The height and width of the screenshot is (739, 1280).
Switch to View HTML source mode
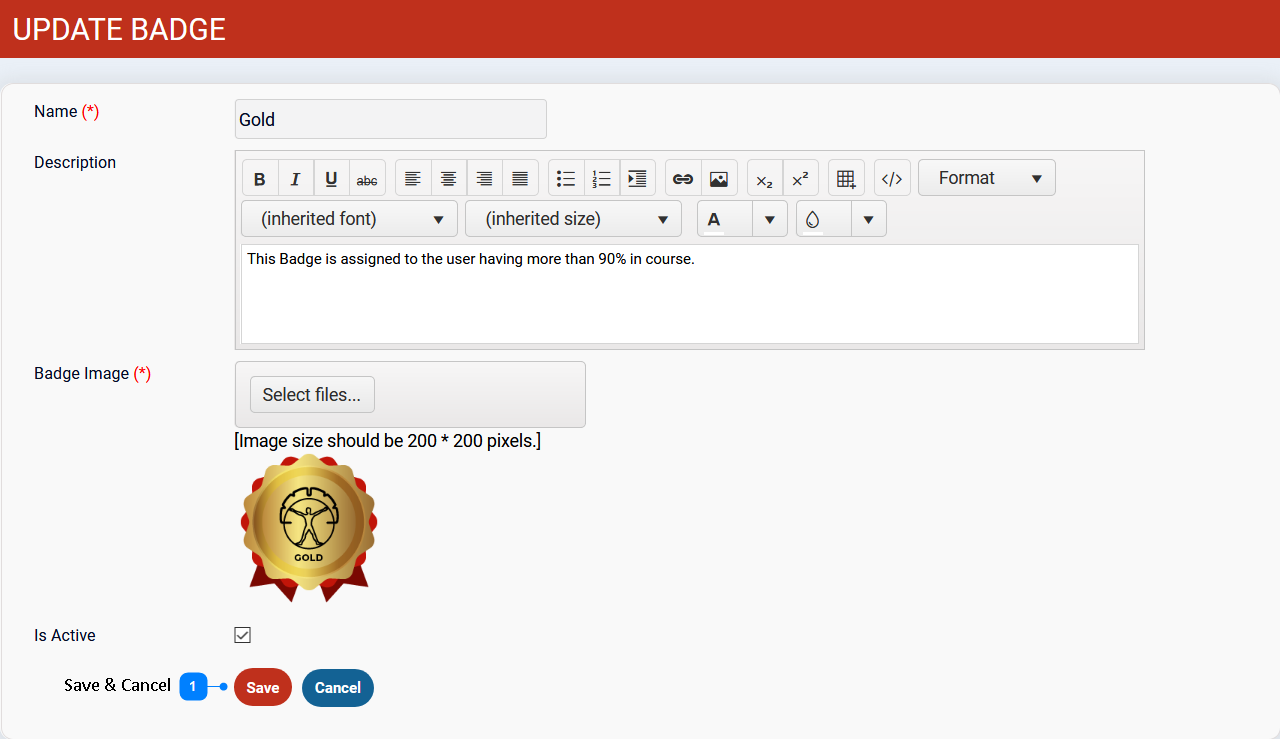coord(892,179)
